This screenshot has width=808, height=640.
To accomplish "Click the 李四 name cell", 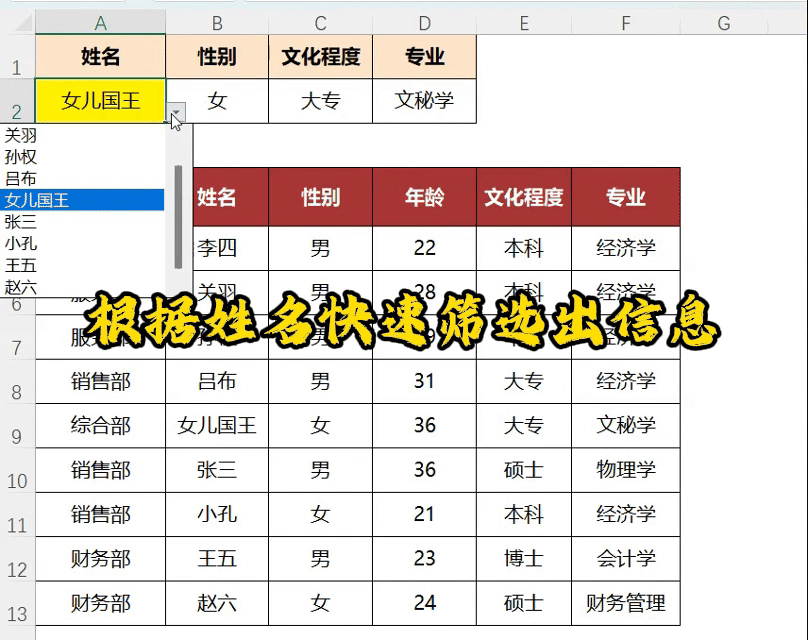I will (231, 248).
